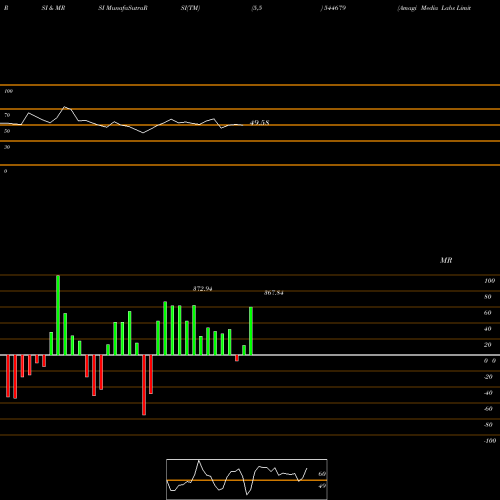Click the price label 367.84
Screen dimensions: 500x500
274,293
